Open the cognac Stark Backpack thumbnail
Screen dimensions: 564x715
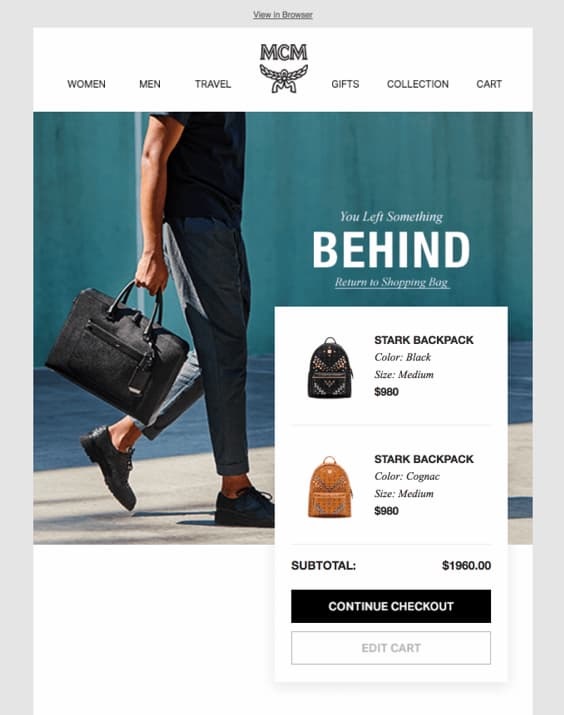tap(330, 487)
